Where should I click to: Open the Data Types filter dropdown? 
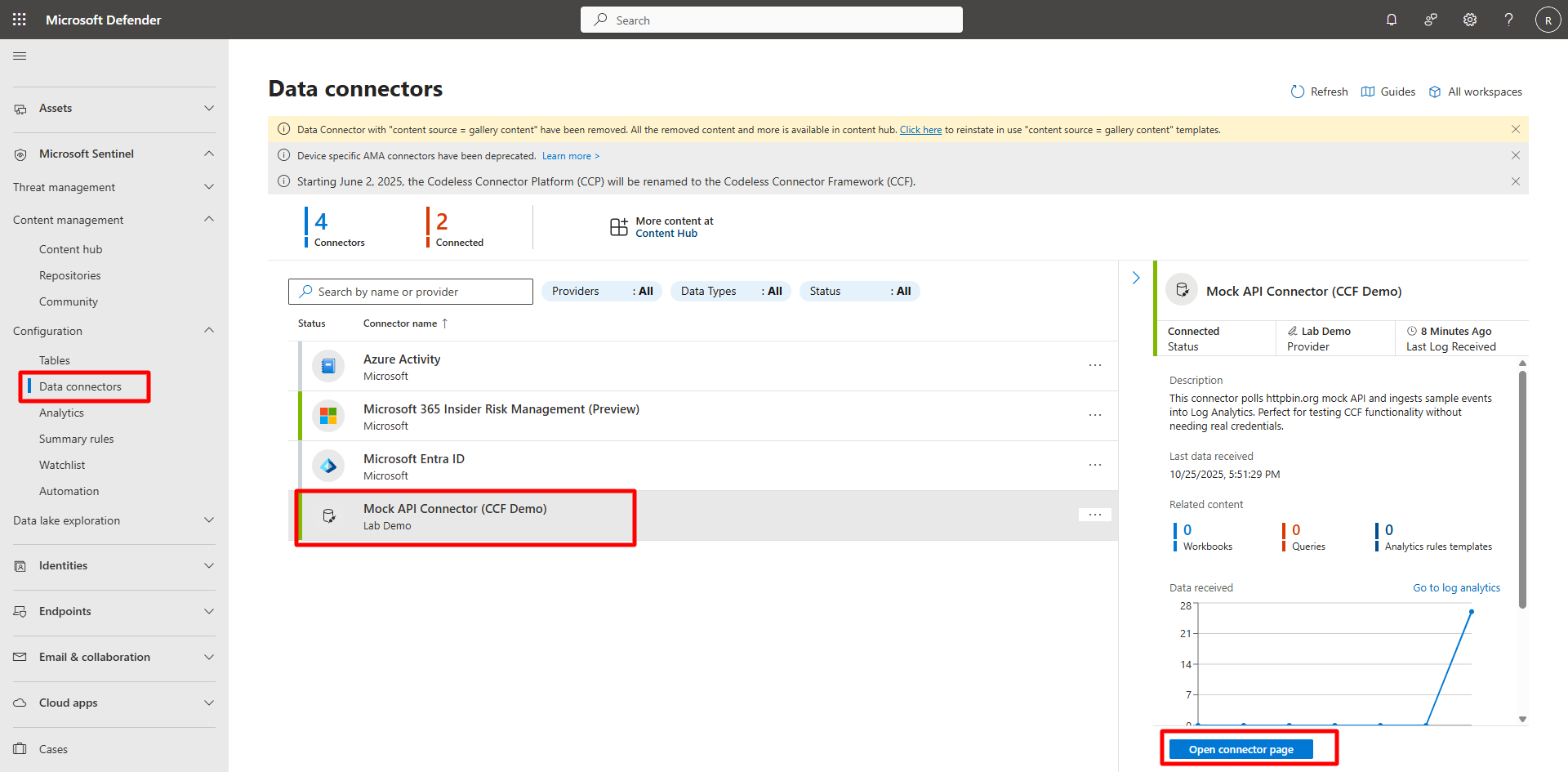pyautogui.click(x=731, y=291)
